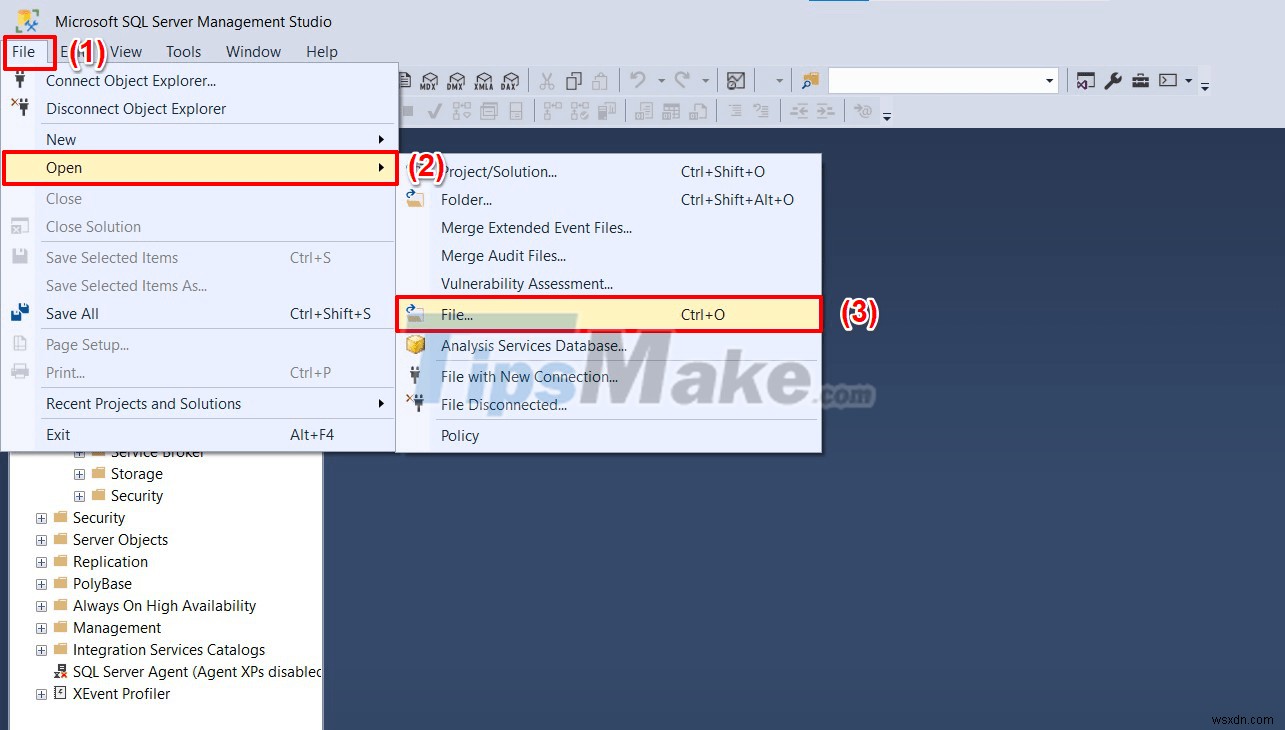The width and height of the screenshot is (1285, 730).
Task: Open a new MDX query from the toolbar
Action: coord(430,81)
